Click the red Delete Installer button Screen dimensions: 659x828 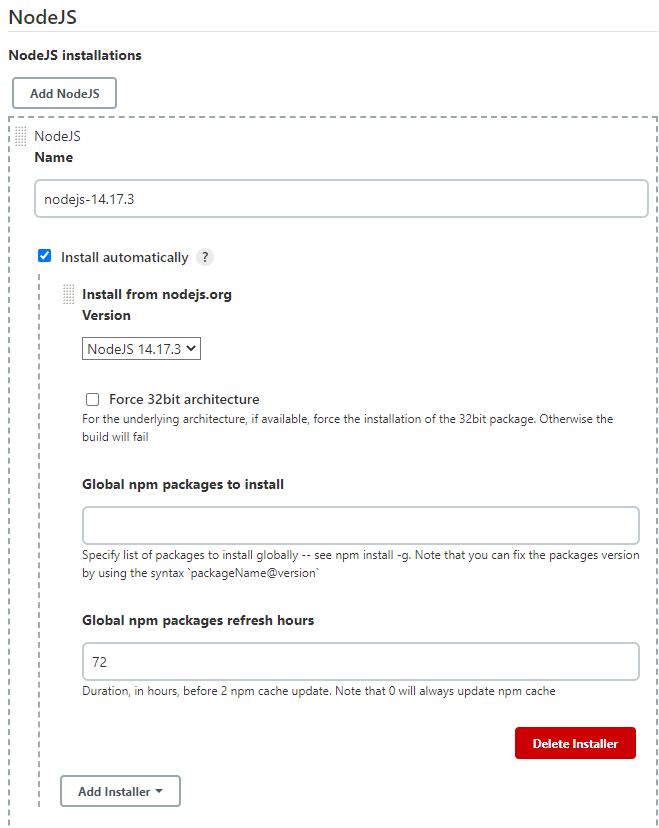tap(575, 743)
